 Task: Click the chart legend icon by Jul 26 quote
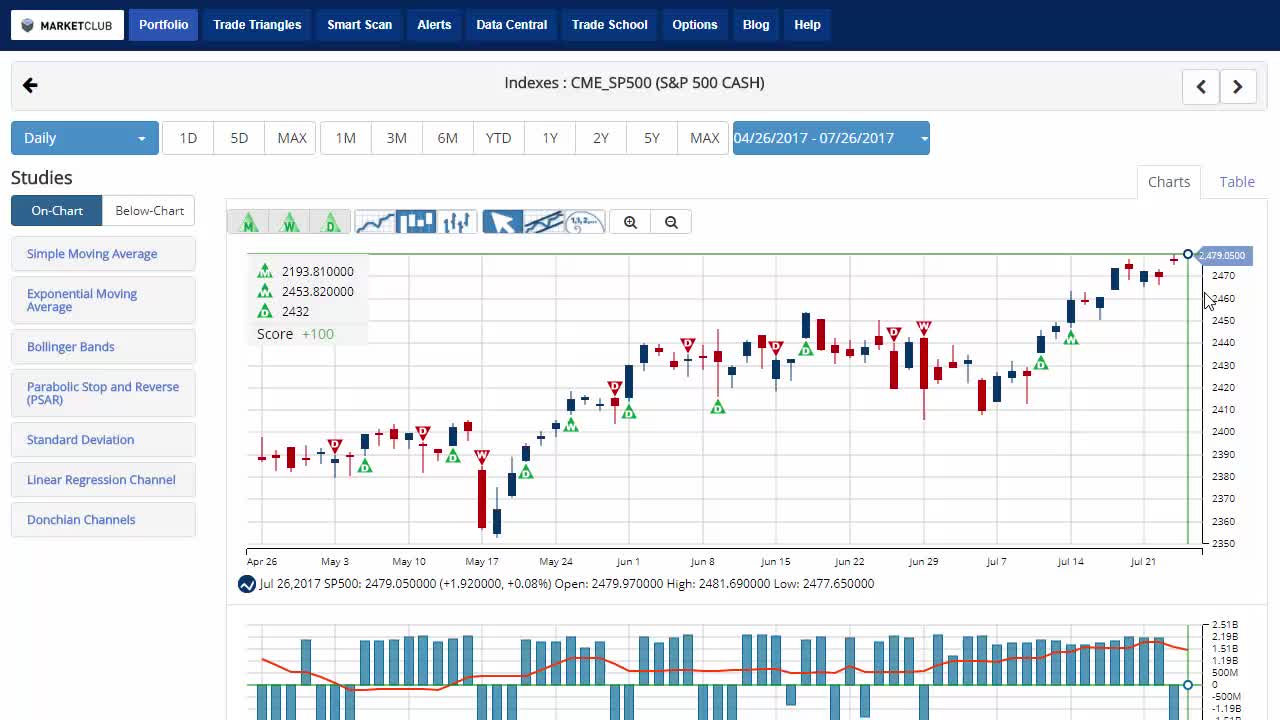point(246,584)
